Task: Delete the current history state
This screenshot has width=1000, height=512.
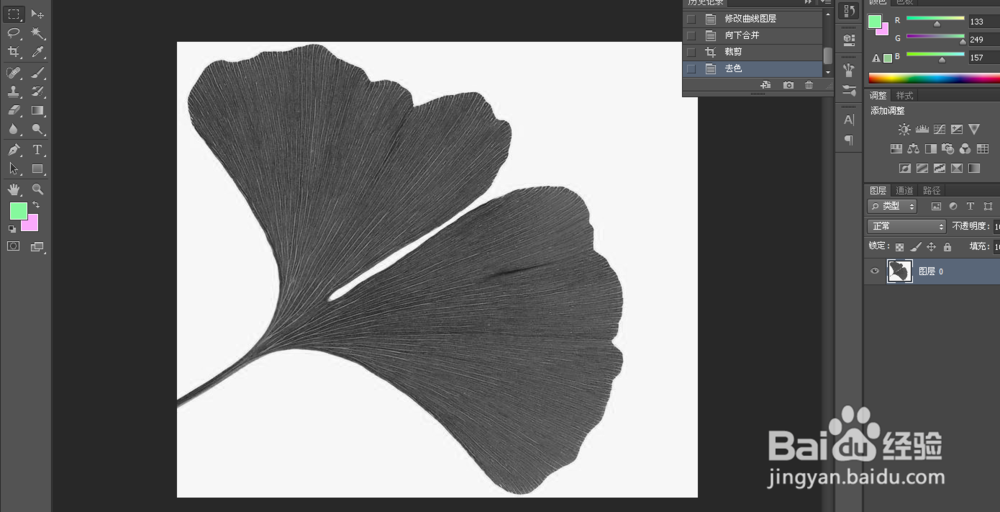Action: pos(809,85)
